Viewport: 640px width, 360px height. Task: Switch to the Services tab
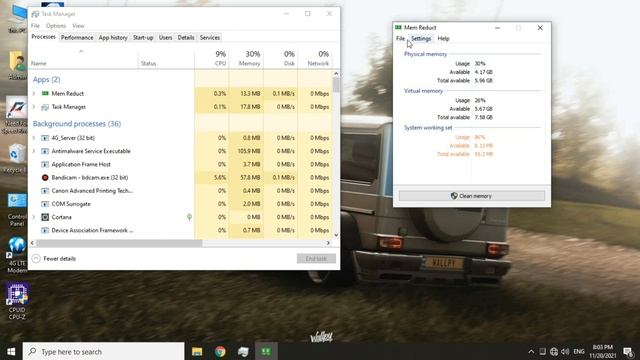coord(210,38)
